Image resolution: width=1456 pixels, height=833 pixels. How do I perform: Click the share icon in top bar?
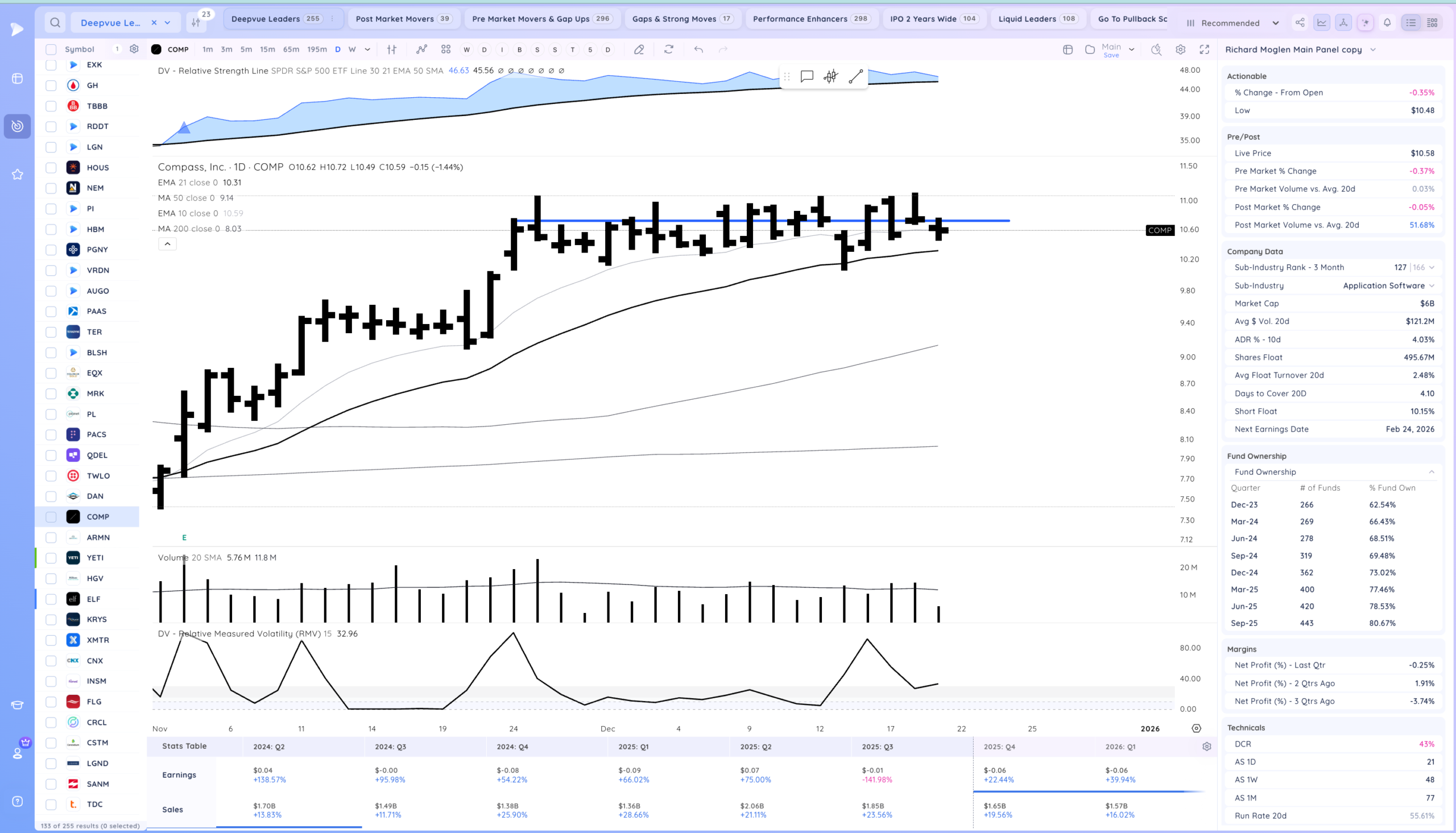point(1300,23)
